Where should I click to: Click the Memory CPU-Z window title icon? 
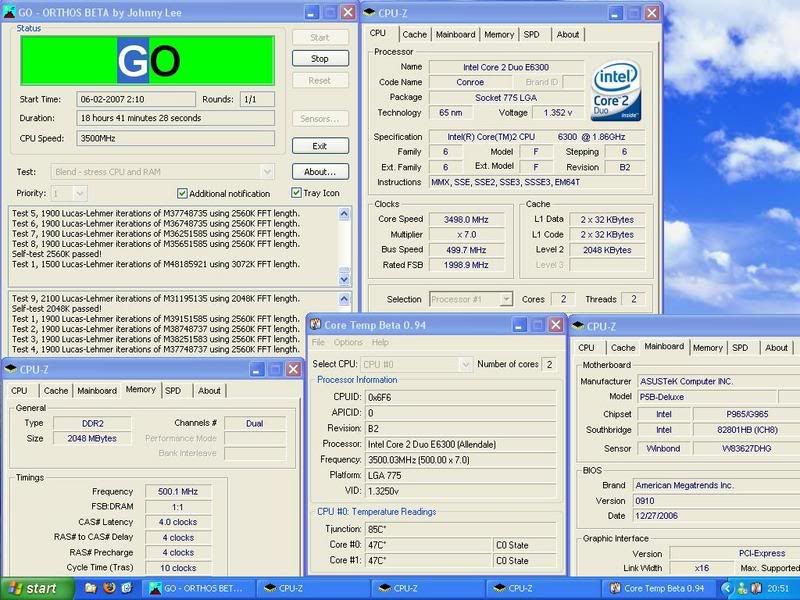click(10, 369)
